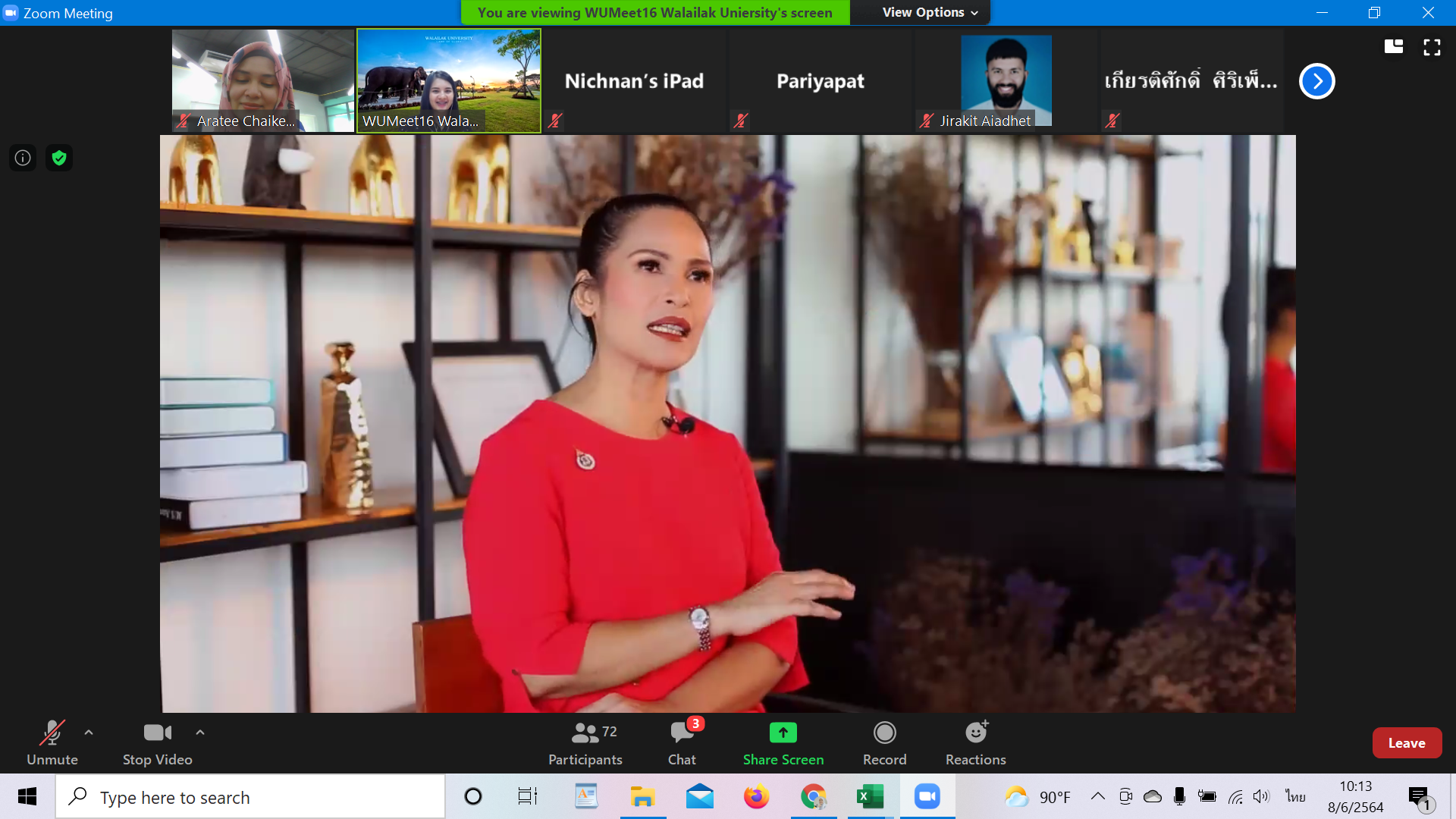1456x819 pixels.
Task: Change gallery view layout icon
Action: (1393, 47)
